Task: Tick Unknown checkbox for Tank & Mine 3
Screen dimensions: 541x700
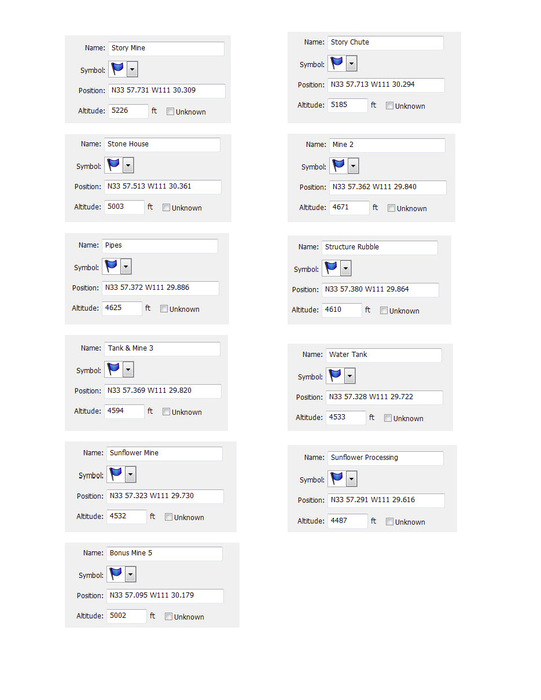Action: pyautogui.click(x=166, y=412)
